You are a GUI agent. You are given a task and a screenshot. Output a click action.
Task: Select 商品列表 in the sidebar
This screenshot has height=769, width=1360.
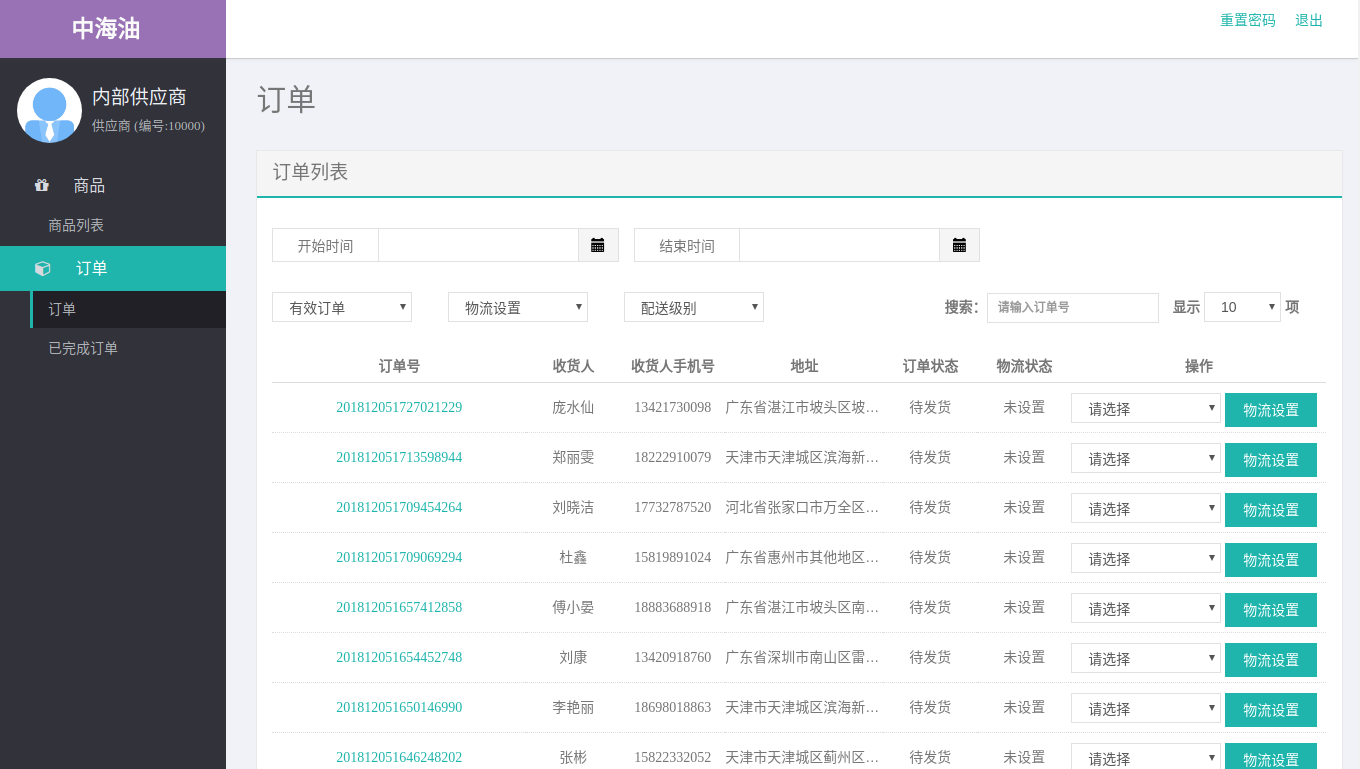pos(76,225)
